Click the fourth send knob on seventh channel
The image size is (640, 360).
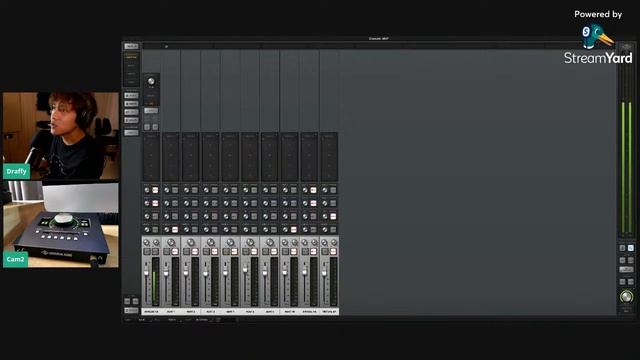266,230
